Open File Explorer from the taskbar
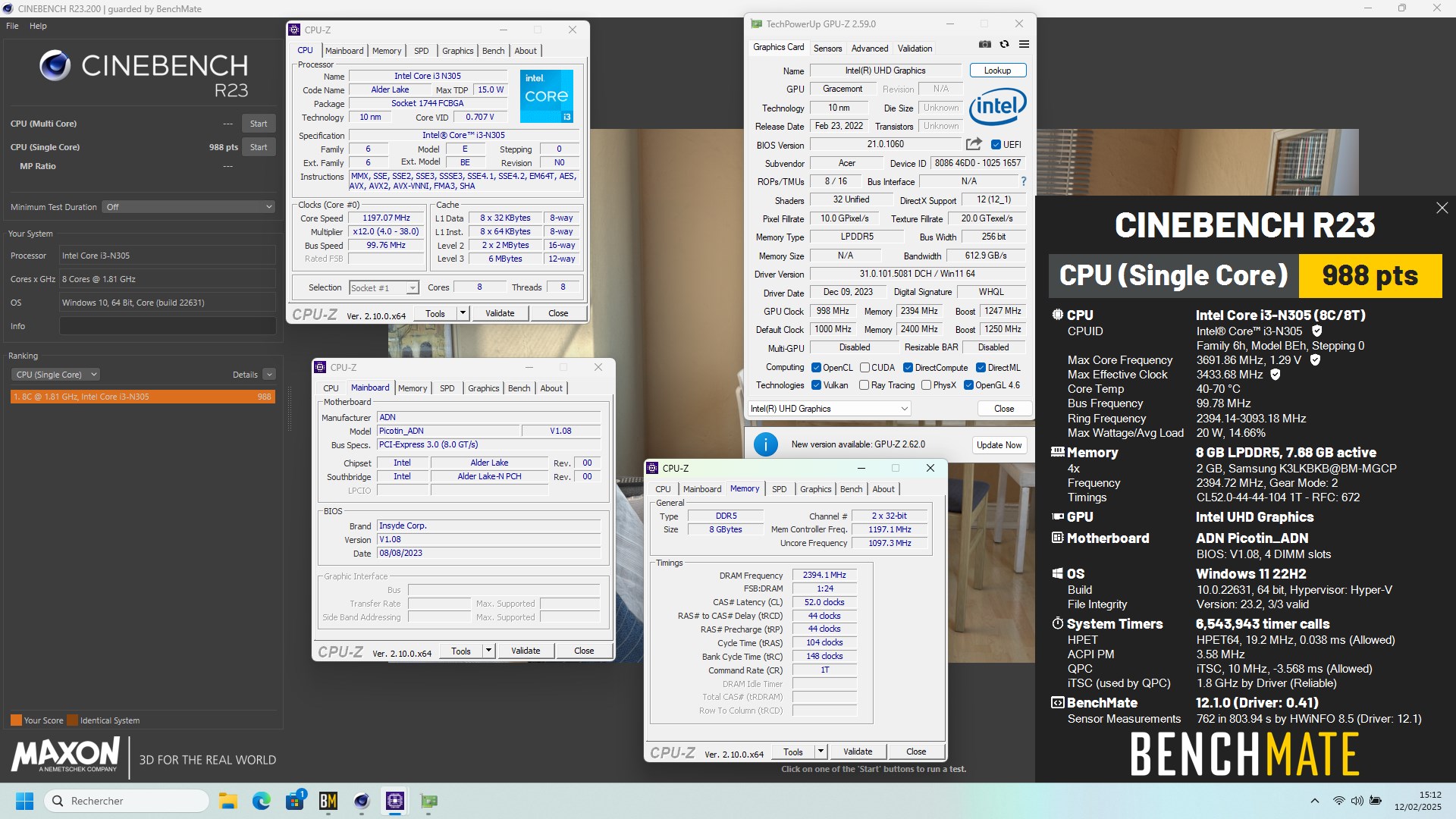The width and height of the screenshot is (1456, 819). (227, 801)
